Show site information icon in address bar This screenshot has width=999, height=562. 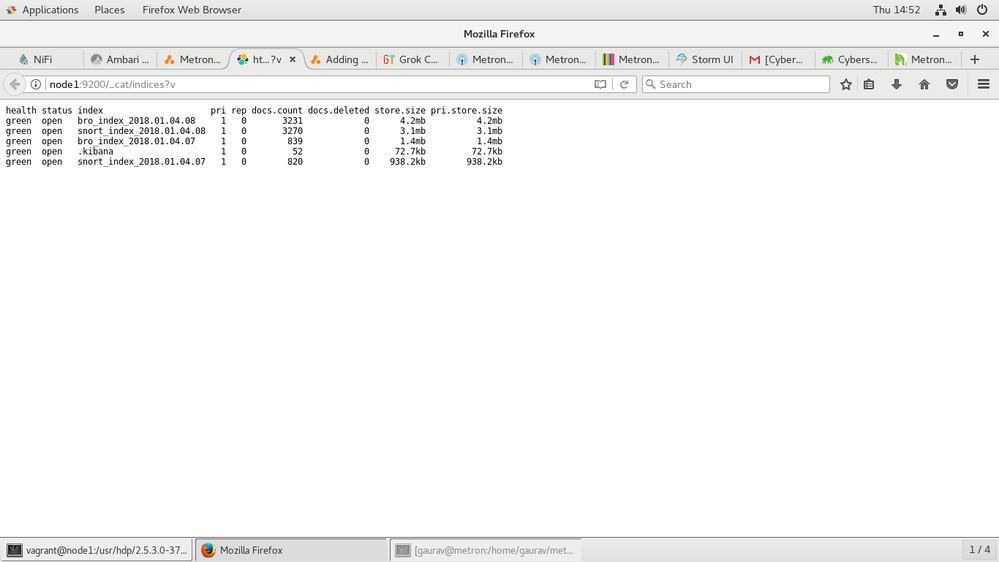[x=36, y=84]
